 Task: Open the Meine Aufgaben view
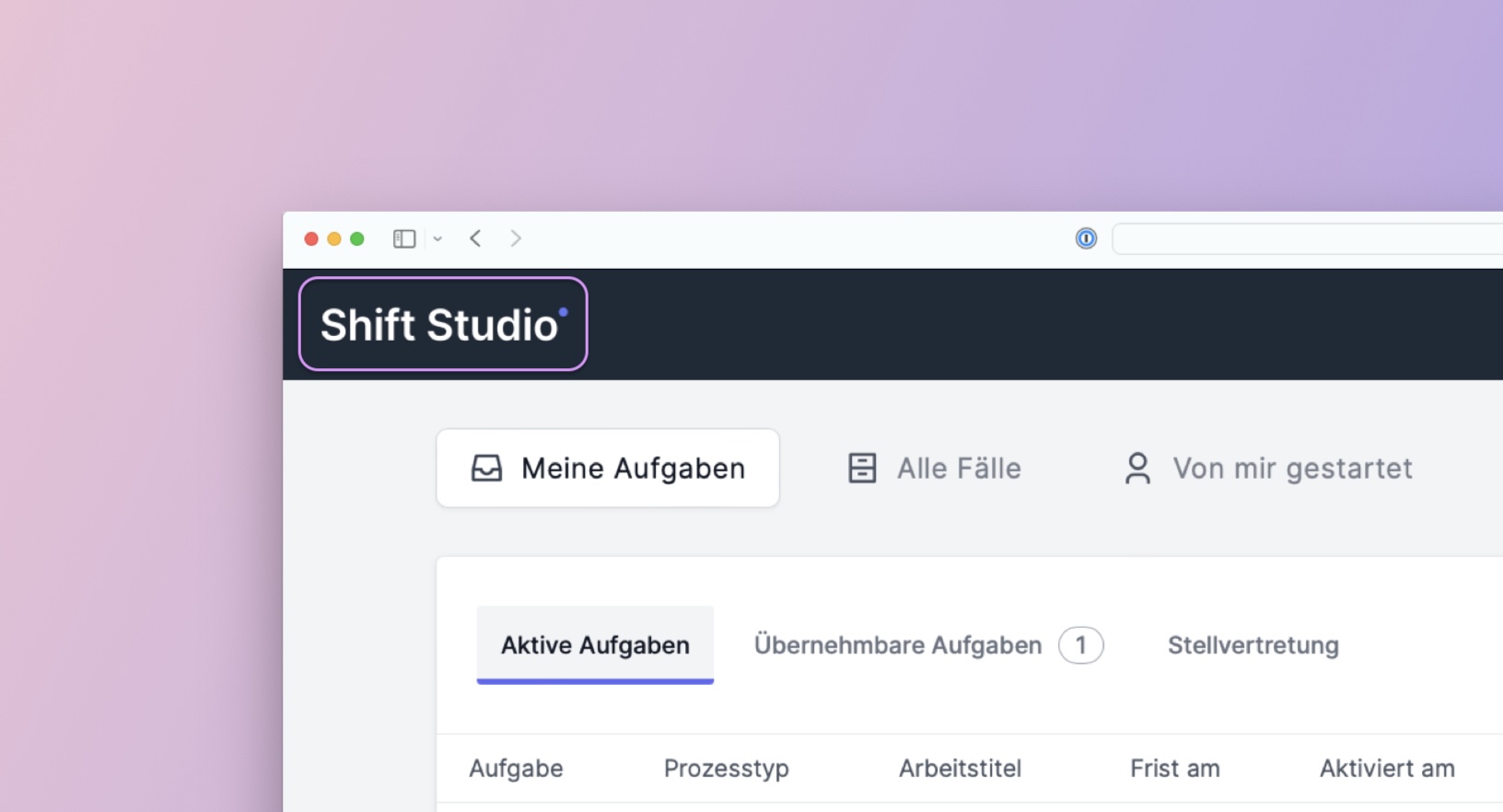click(x=608, y=468)
